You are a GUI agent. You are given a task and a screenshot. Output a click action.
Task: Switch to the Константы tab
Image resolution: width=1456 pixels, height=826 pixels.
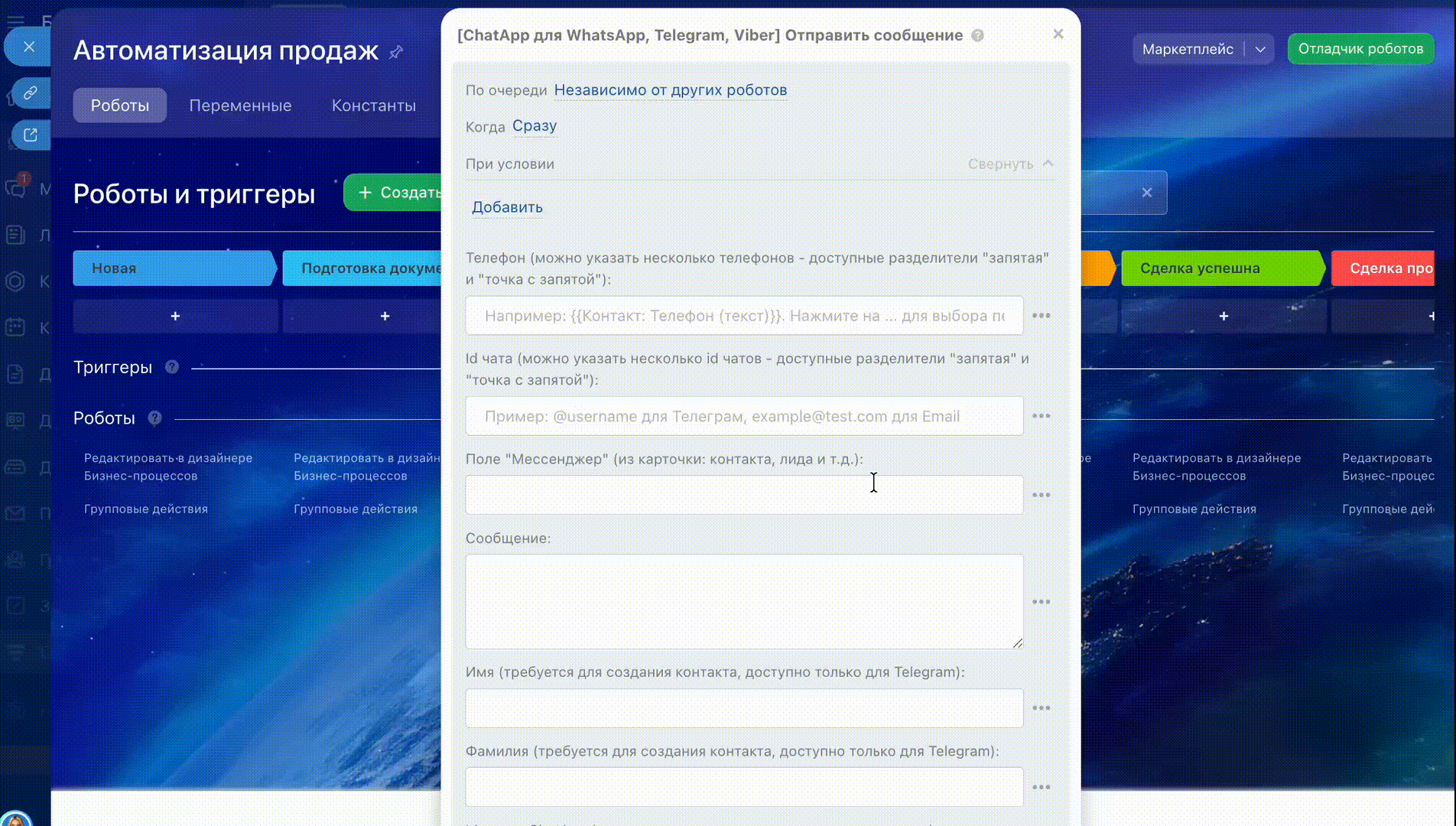coord(373,106)
